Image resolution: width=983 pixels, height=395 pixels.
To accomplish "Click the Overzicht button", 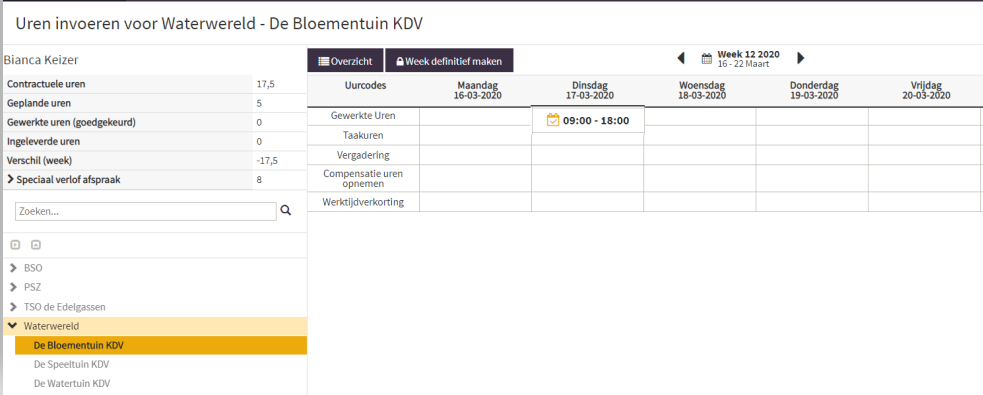I will coord(345,61).
